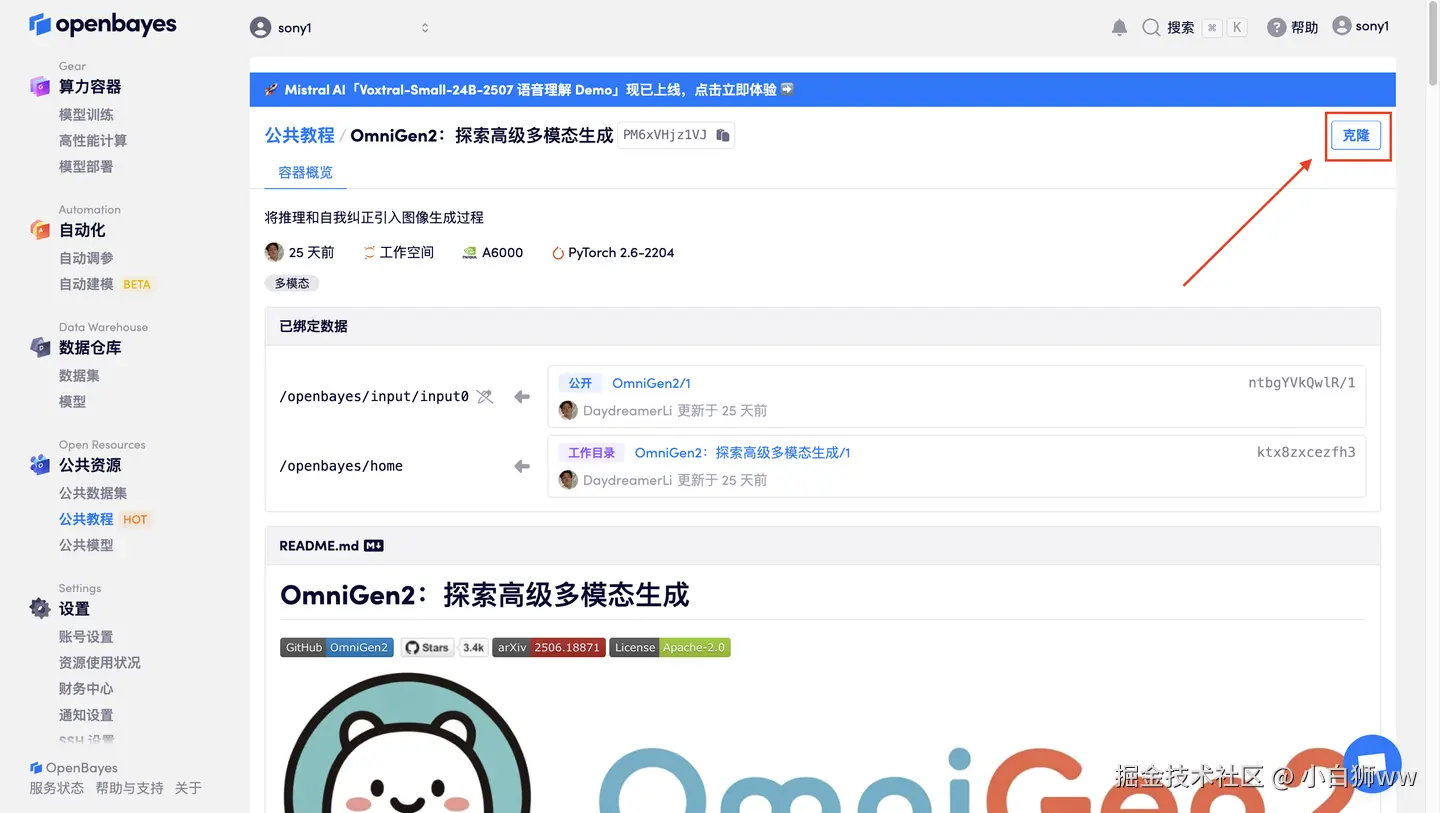Click the 公共教程 breadcrumb link
Viewport: 1440px width, 813px height.
click(x=299, y=135)
